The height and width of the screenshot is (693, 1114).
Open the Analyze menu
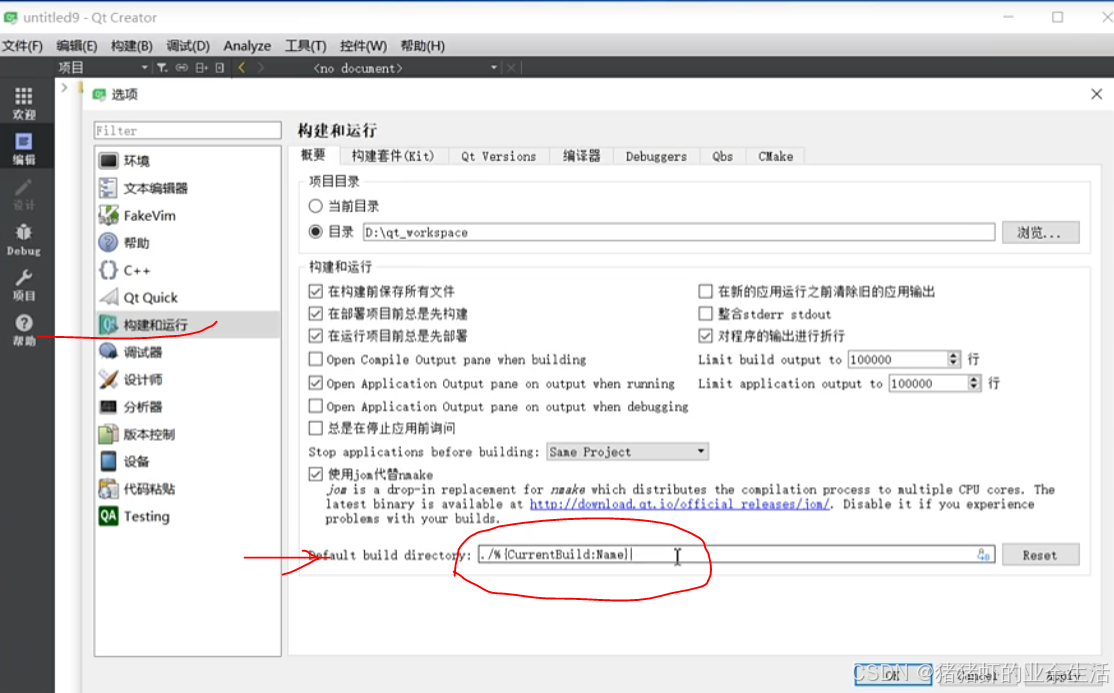(x=247, y=45)
